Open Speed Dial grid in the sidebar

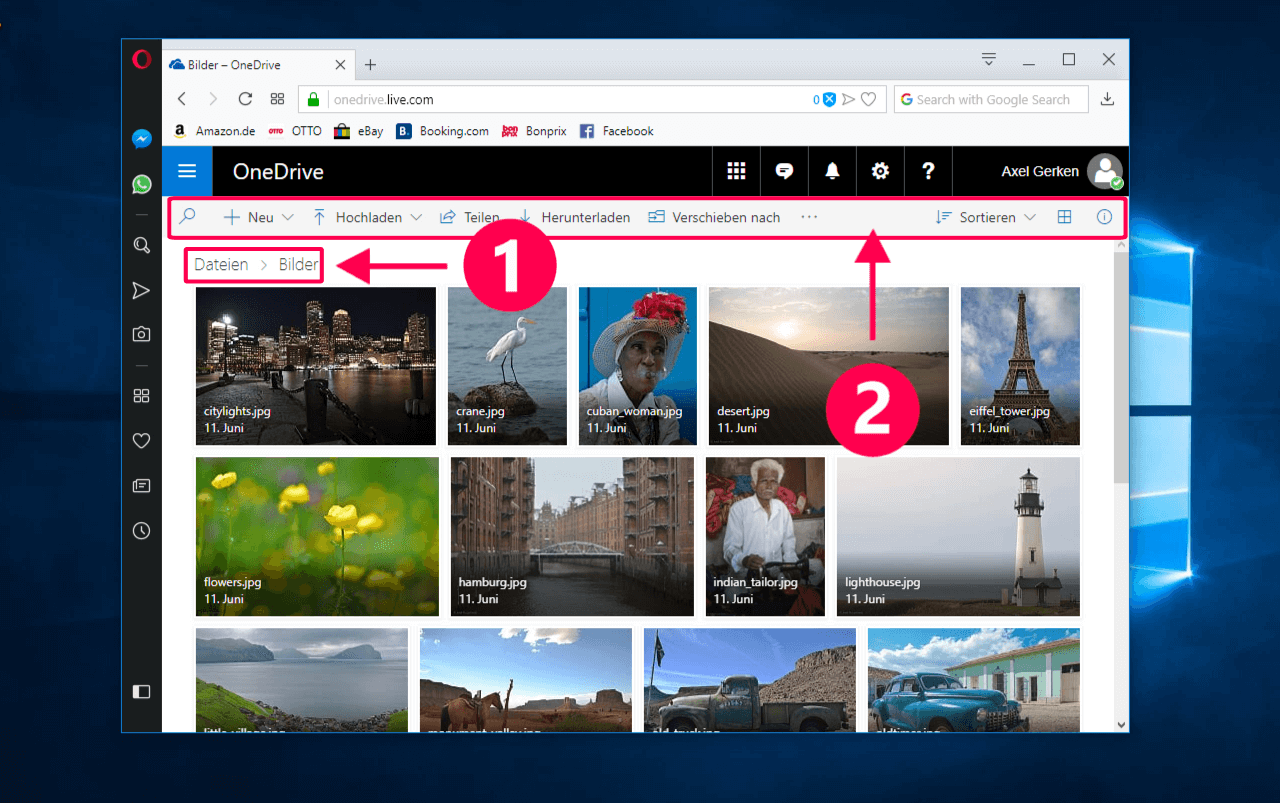point(142,396)
